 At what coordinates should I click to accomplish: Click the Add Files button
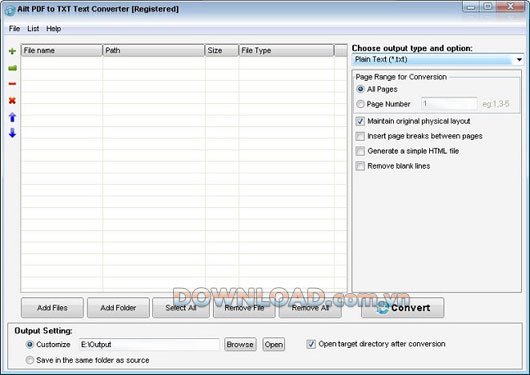click(x=52, y=308)
